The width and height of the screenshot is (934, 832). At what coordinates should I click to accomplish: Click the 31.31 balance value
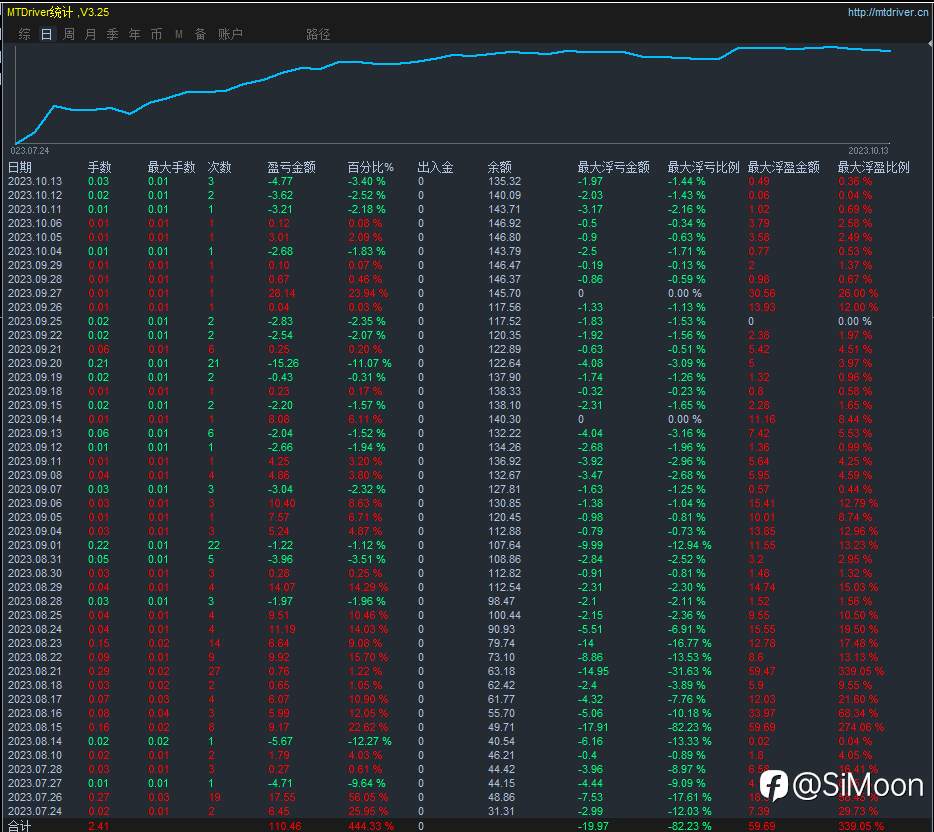(x=501, y=811)
